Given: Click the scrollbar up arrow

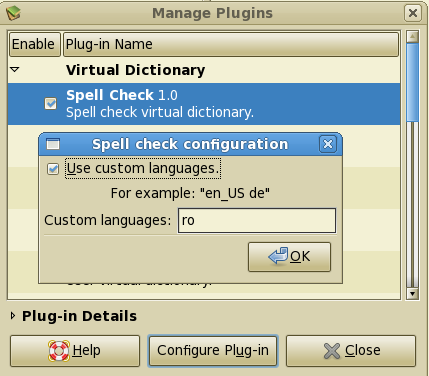Looking at the screenshot, I should [x=412, y=36].
